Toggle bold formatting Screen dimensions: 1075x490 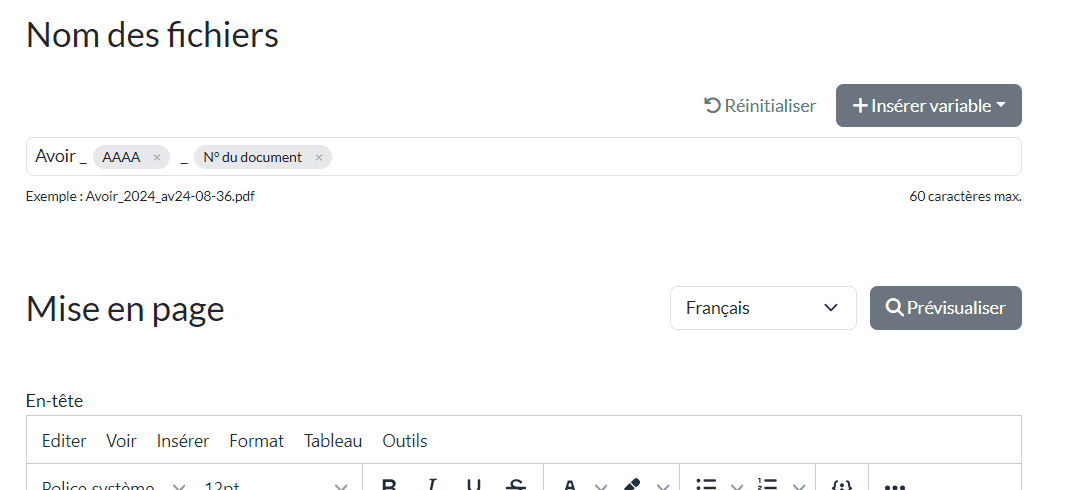[x=389, y=485]
